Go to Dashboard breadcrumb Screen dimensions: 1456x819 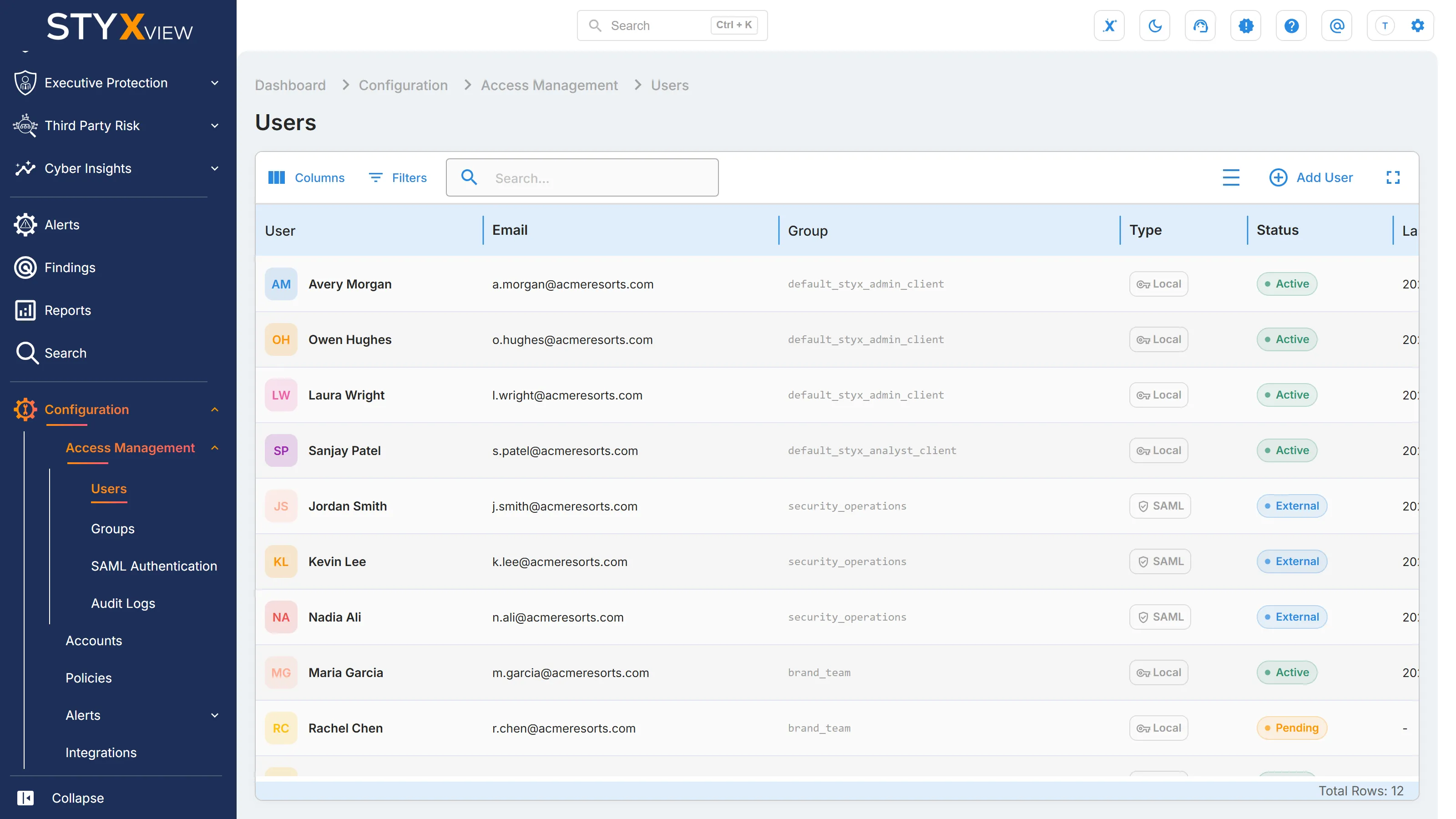pos(290,86)
